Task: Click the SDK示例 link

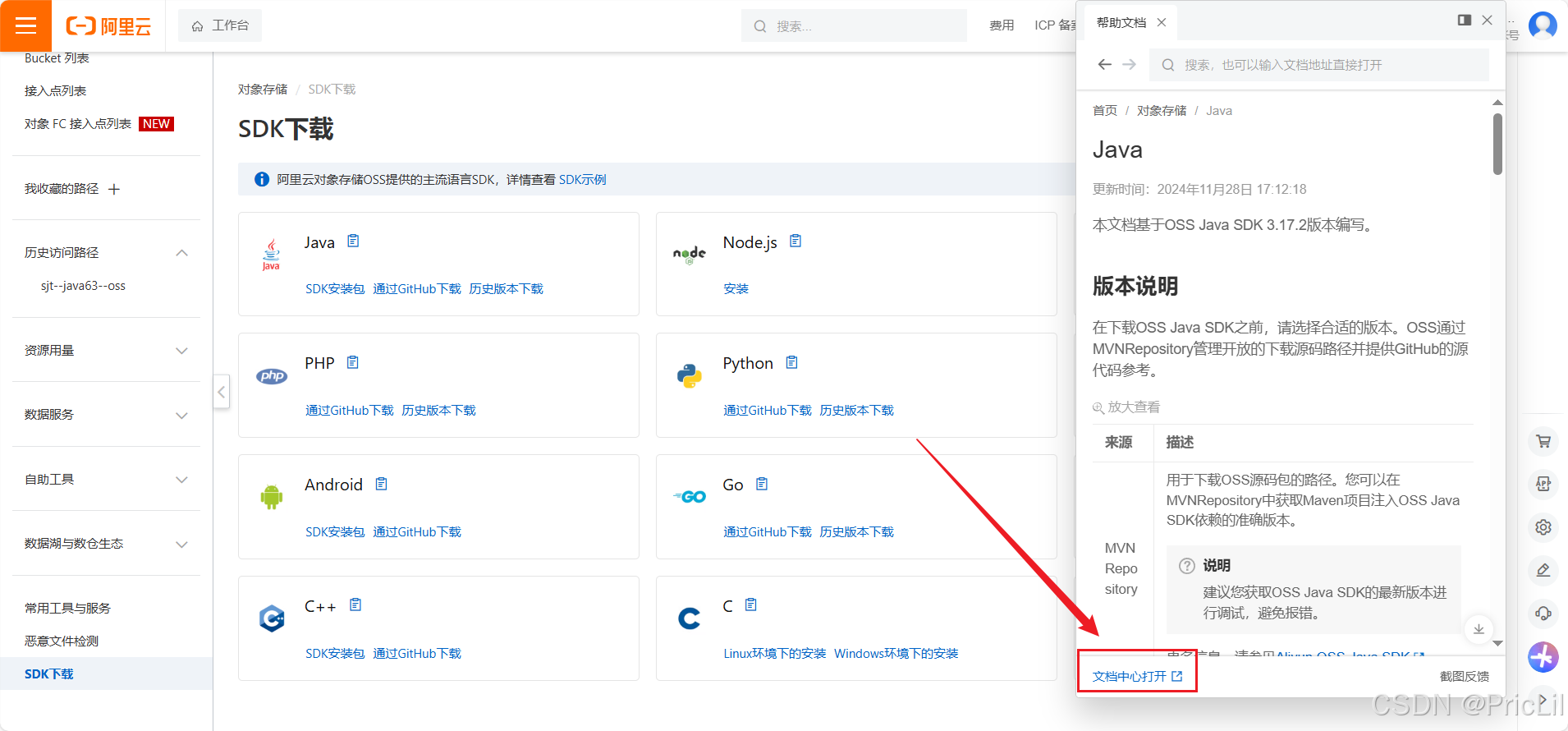Action: click(x=582, y=179)
